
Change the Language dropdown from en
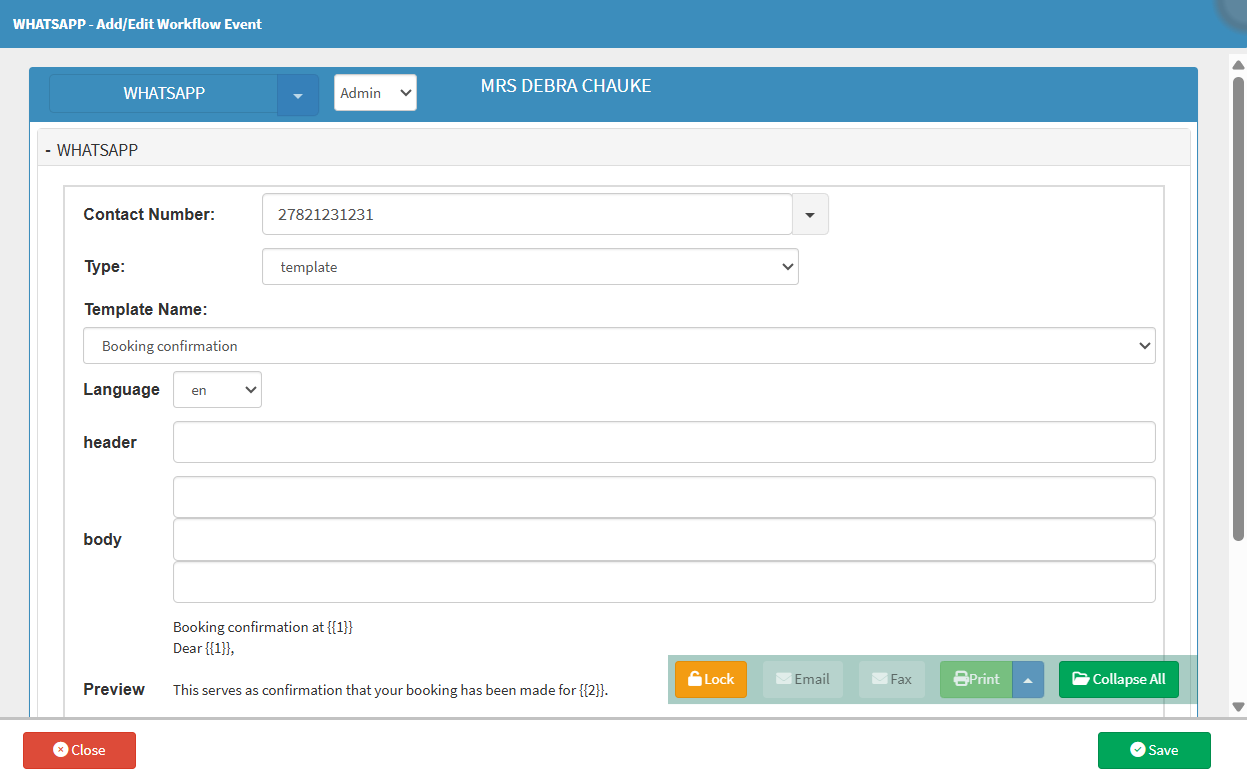217,390
